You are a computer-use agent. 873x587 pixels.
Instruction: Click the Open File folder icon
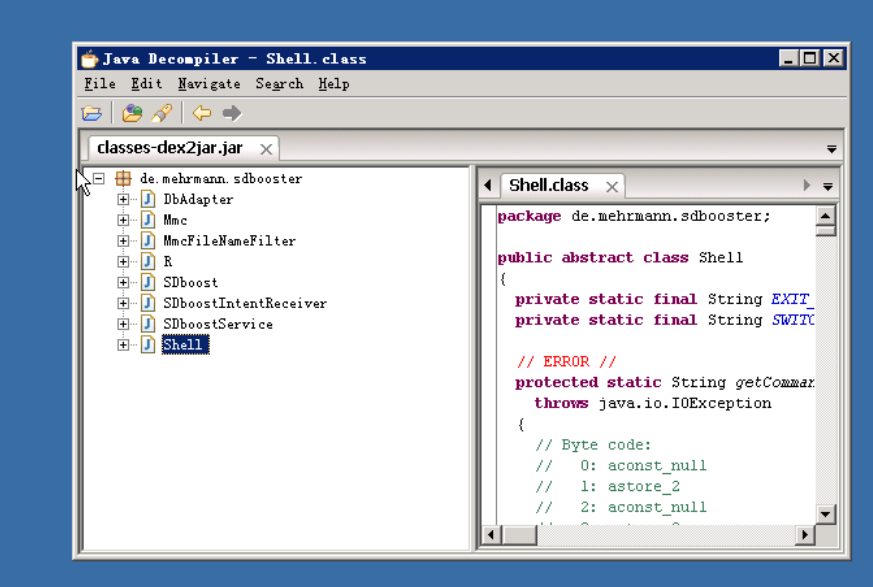(x=92, y=113)
